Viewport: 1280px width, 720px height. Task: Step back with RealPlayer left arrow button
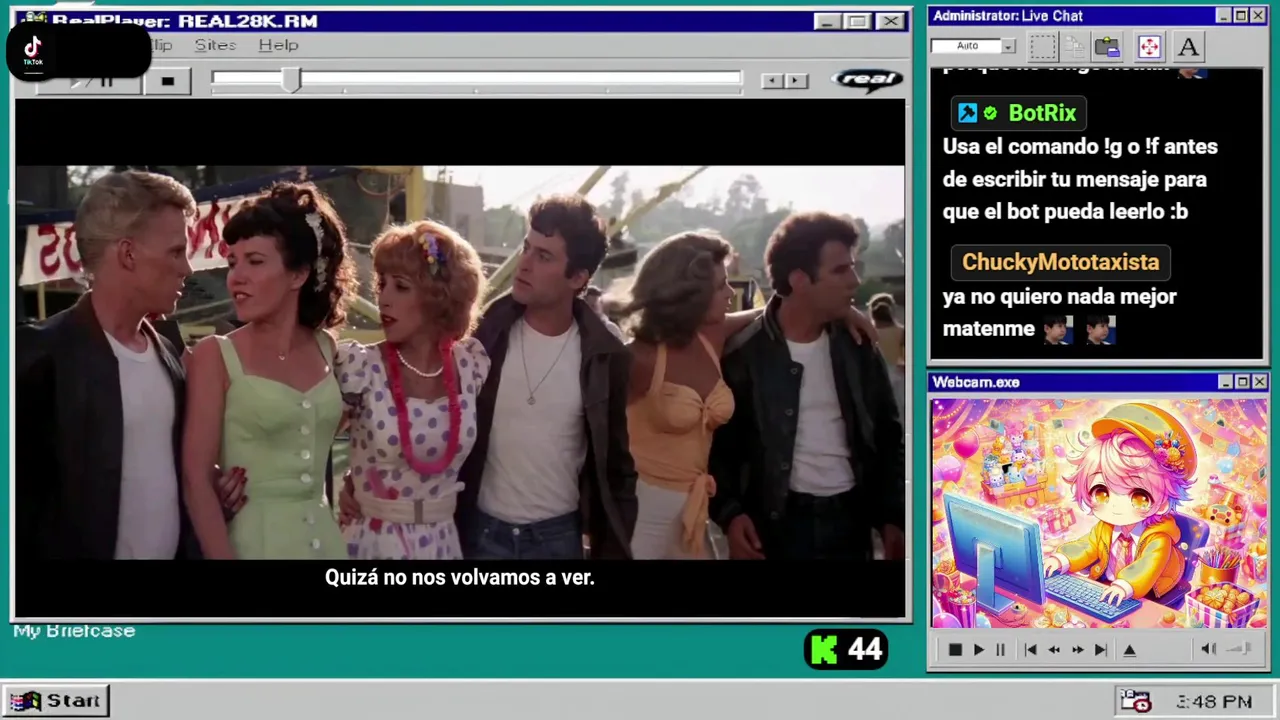[772, 81]
